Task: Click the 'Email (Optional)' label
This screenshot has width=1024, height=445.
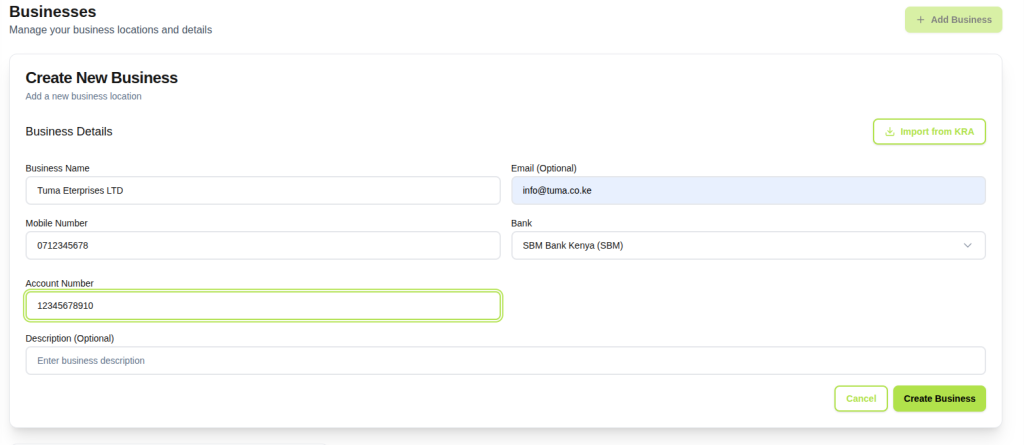Action: tap(543, 168)
